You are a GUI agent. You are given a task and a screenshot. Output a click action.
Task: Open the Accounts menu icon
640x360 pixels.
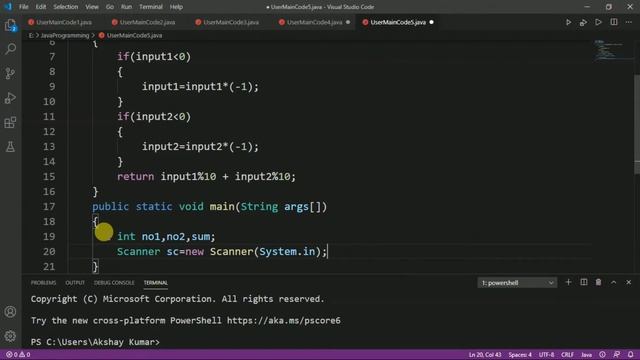pyautogui.click(x=10, y=312)
